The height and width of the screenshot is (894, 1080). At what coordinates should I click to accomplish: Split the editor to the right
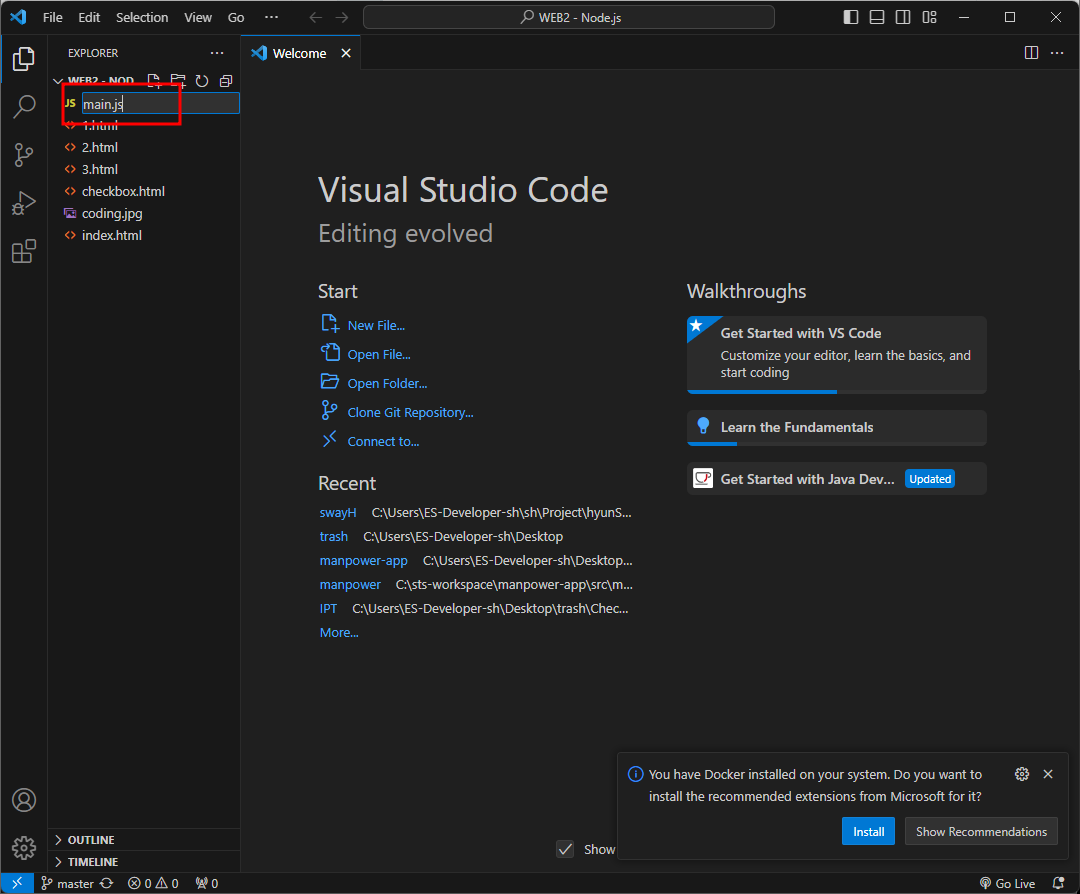coord(1031,53)
